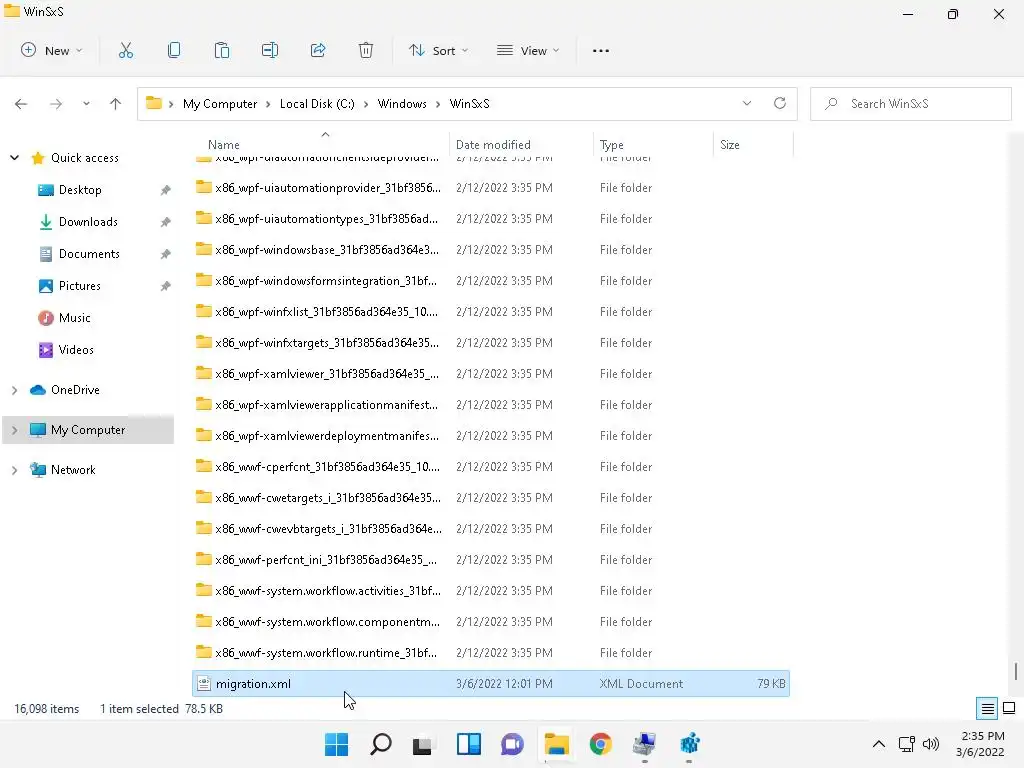Expand the Network tree node
Image resolution: width=1024 pixels, height=768 pixels.
point(14,470)
